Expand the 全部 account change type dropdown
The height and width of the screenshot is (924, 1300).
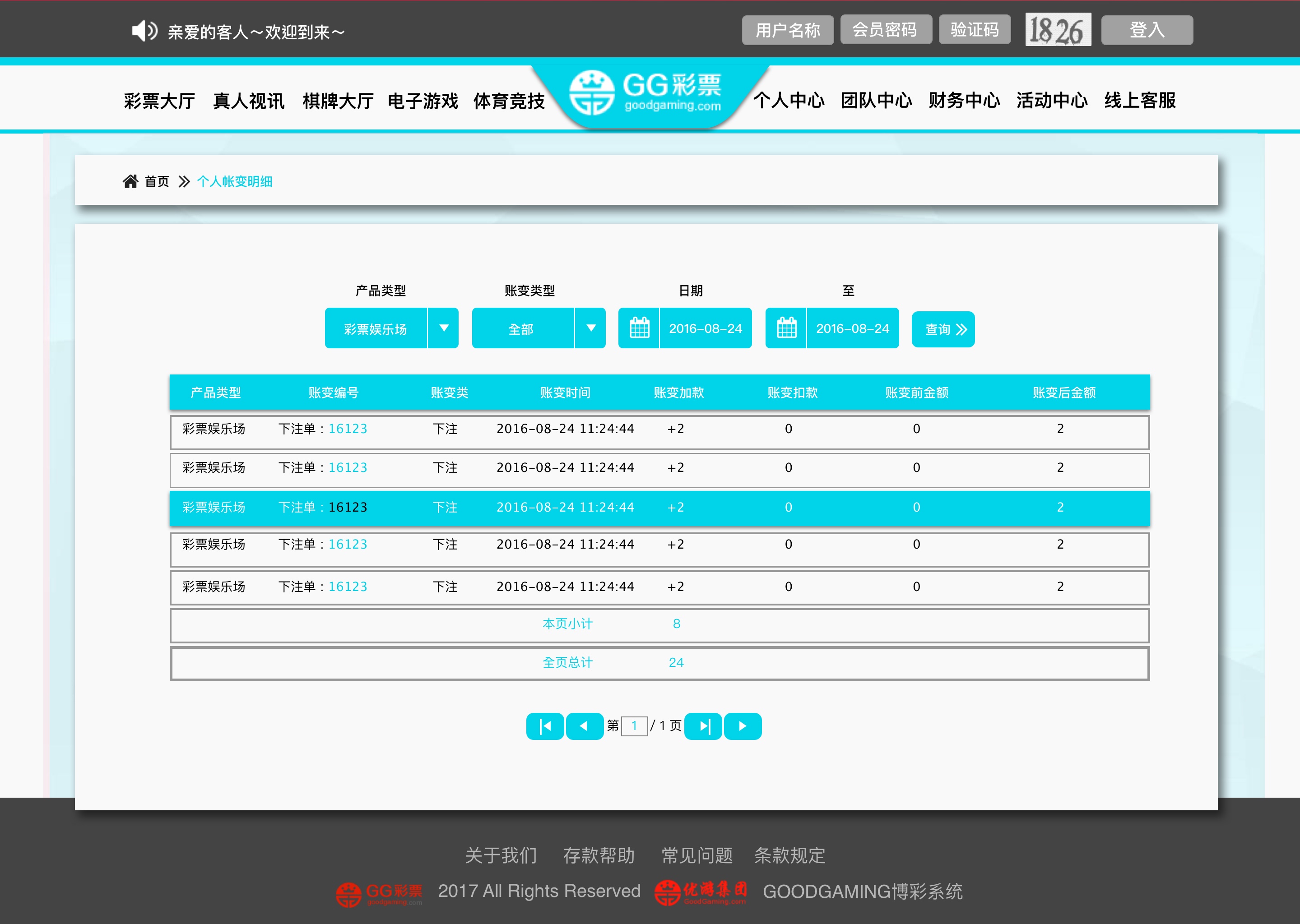(591, 328)
